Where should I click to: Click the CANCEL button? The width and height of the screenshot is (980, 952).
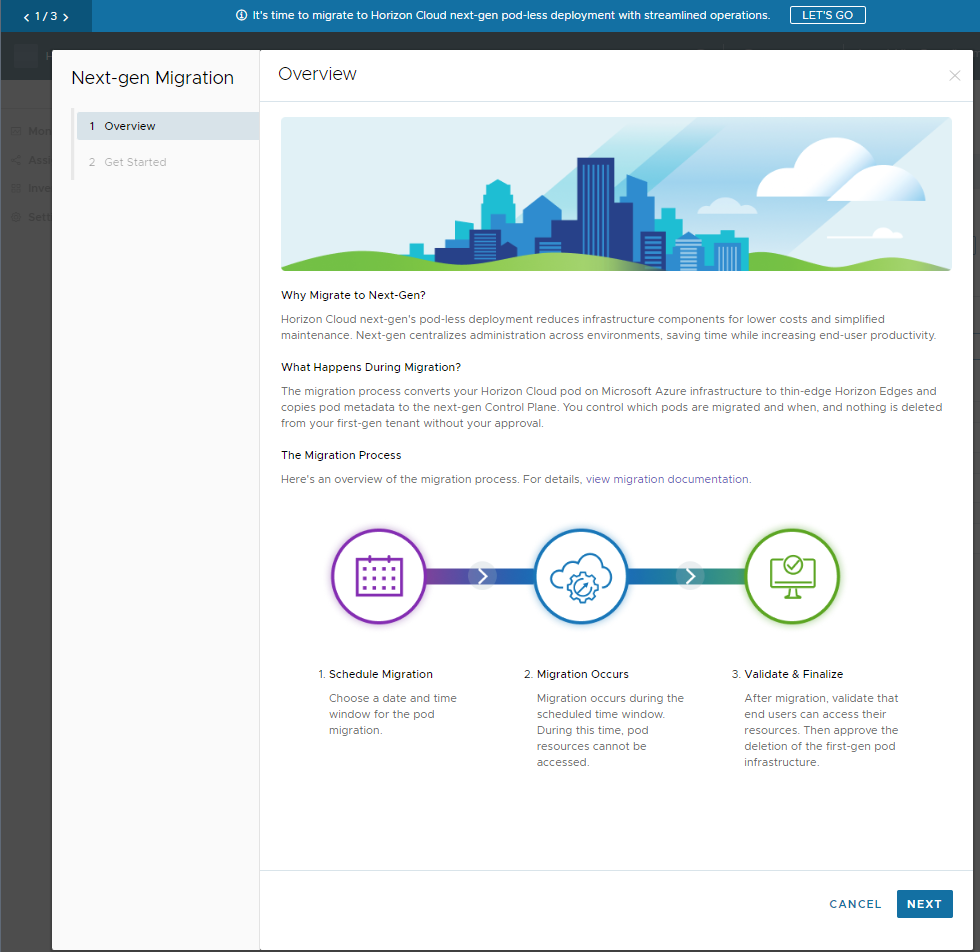coord(854,904)
